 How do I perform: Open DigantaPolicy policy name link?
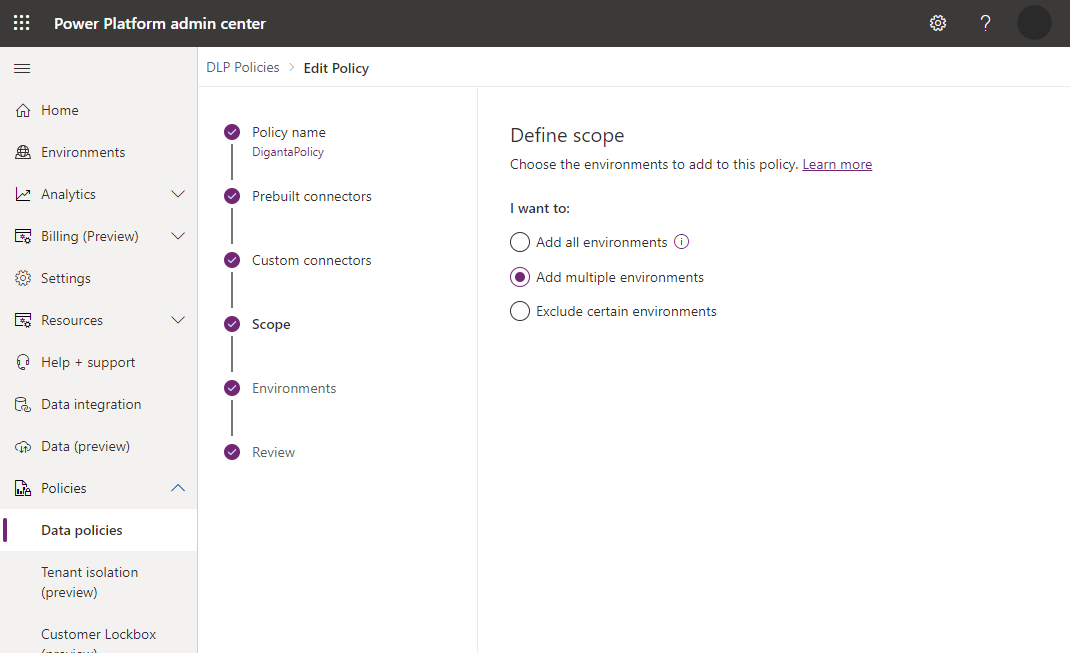point(288,152)
